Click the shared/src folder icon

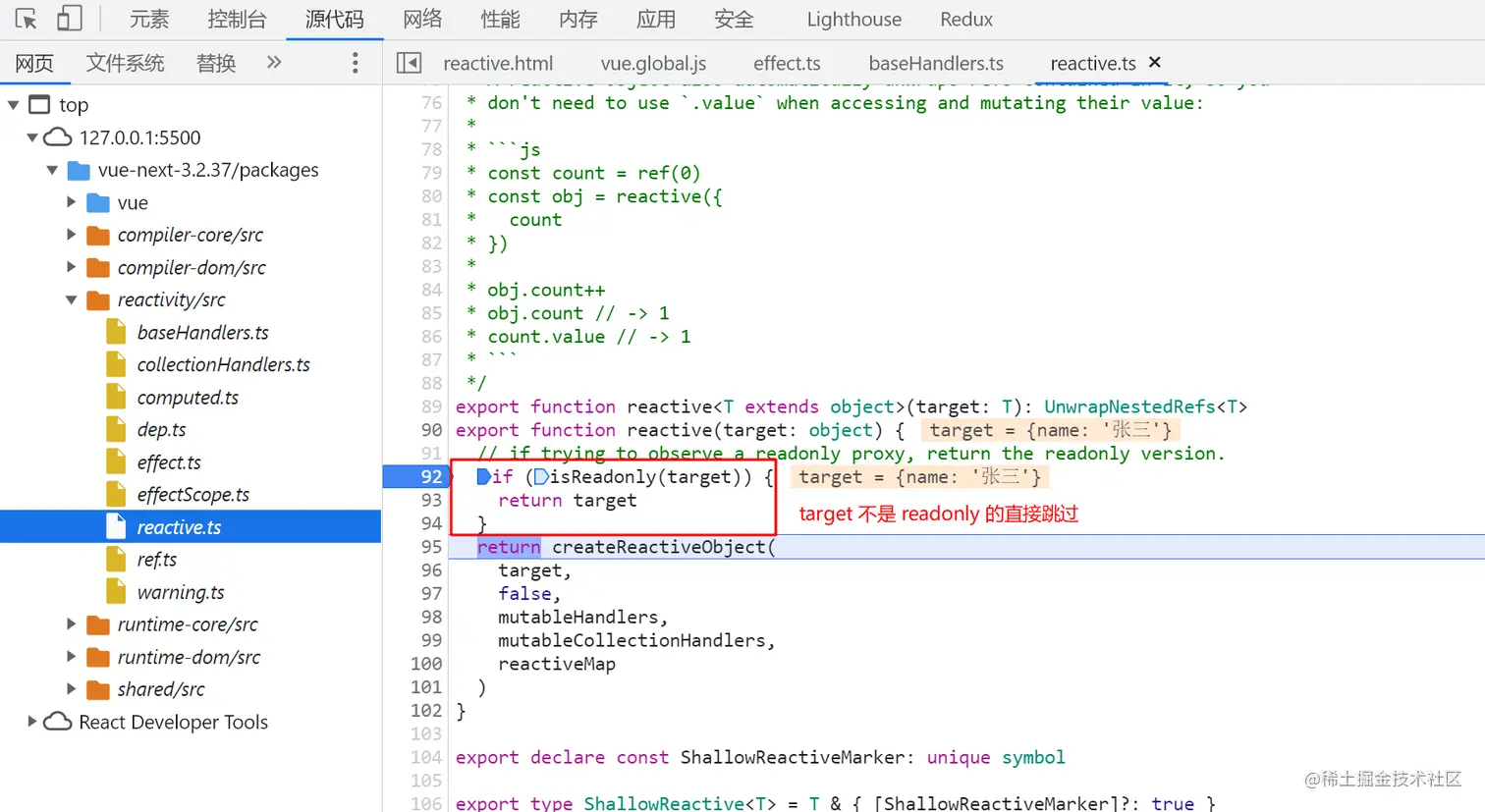98,689
